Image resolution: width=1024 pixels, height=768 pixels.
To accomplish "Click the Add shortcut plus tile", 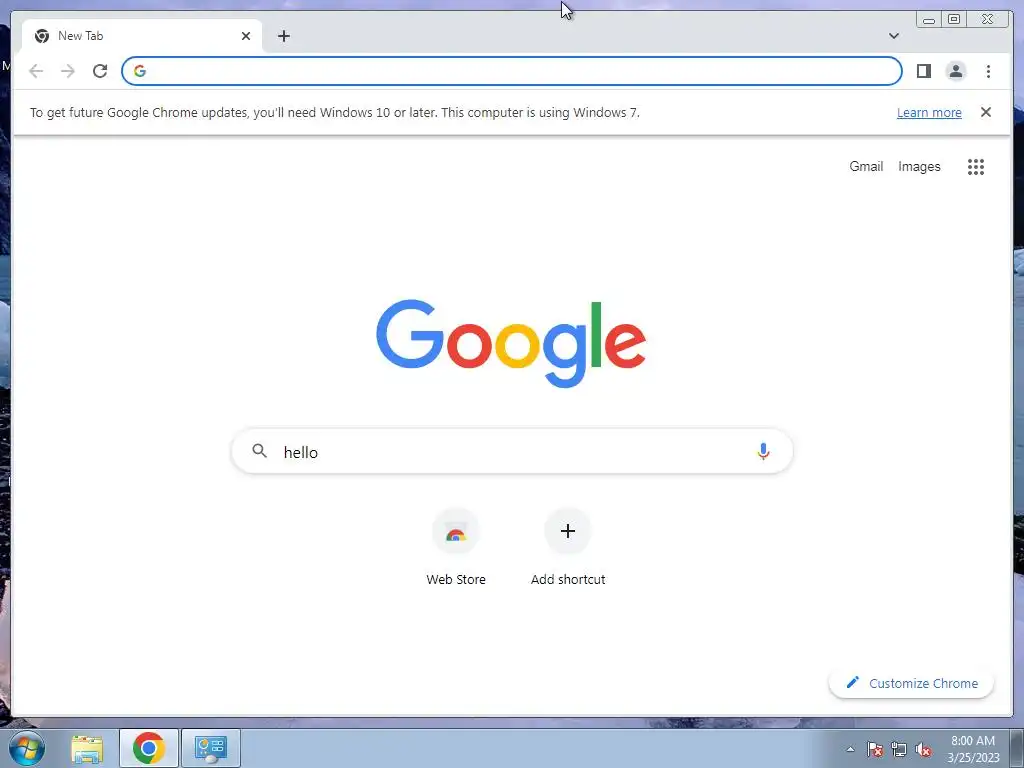I will [x=568, y=531].
